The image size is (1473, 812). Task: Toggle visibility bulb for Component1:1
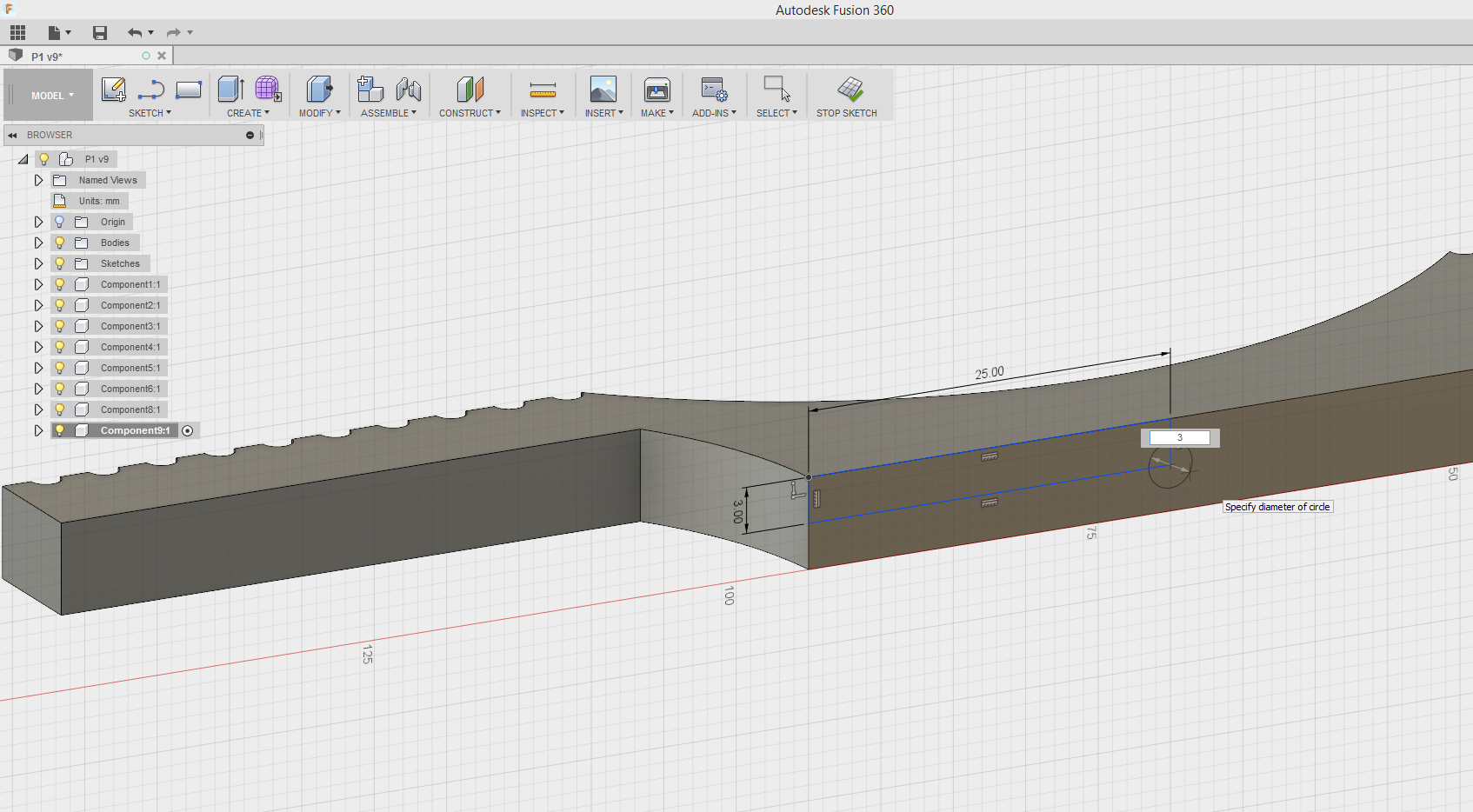click(x=60, y=284)
